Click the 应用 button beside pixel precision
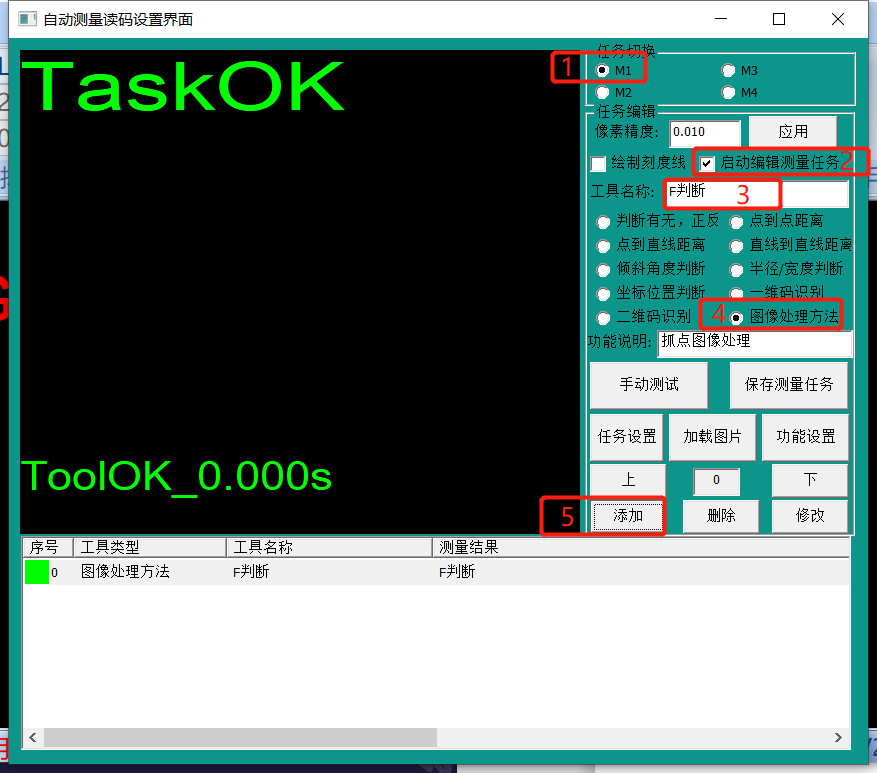Viewport: 877px width, 773px height. (x=792, y=132)
